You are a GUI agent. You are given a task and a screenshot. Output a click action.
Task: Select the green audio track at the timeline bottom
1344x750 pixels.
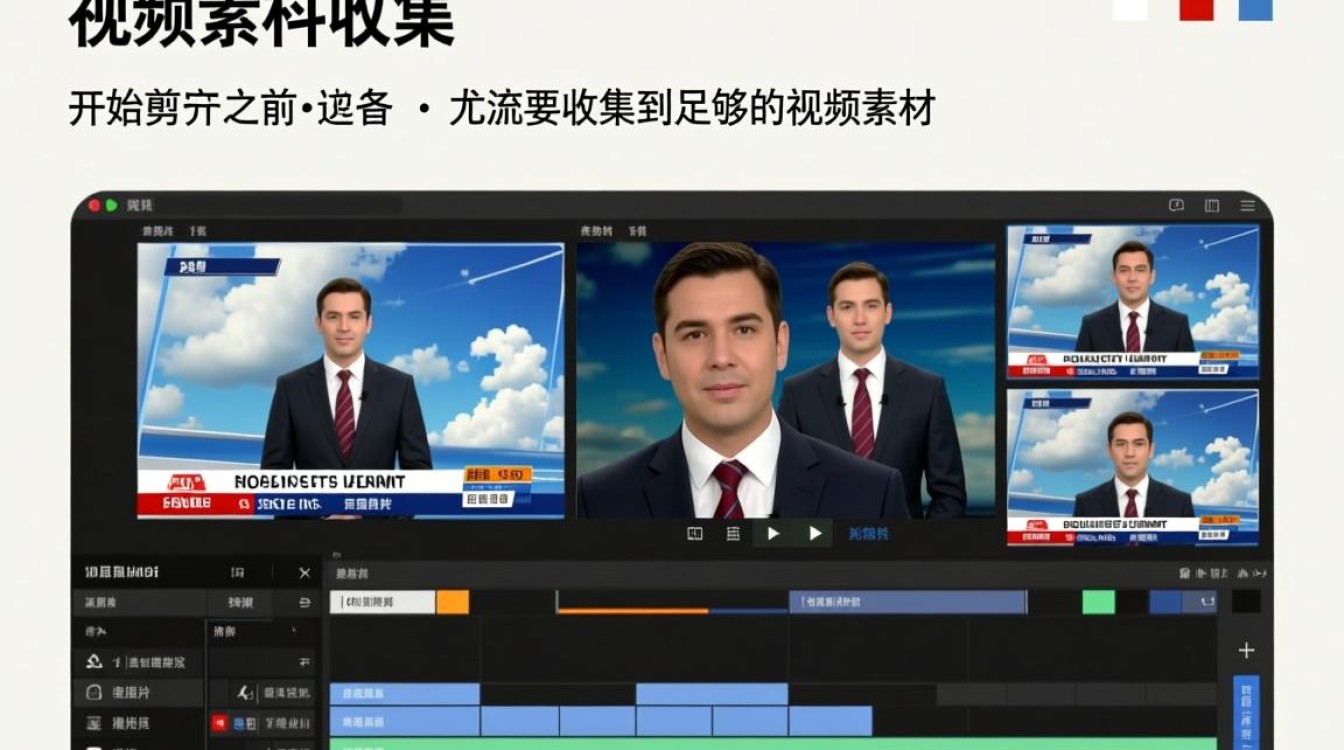773,744
